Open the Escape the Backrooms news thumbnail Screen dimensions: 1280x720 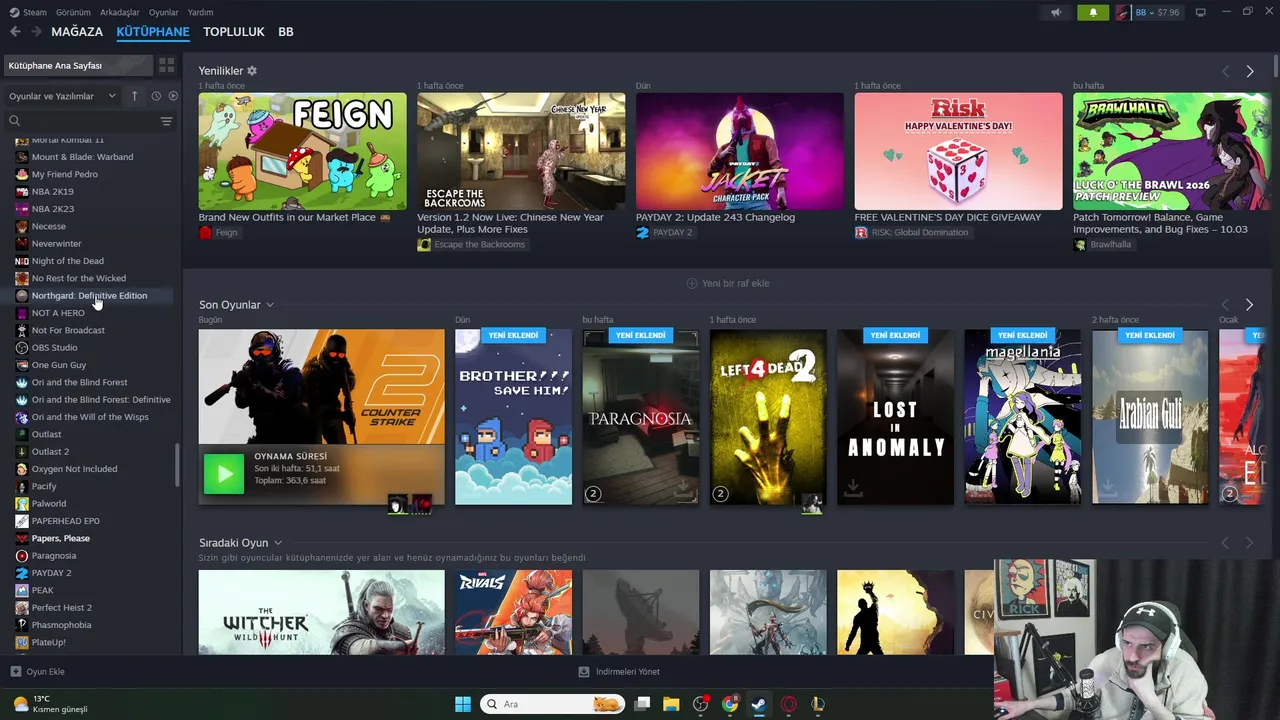point(521,151)
